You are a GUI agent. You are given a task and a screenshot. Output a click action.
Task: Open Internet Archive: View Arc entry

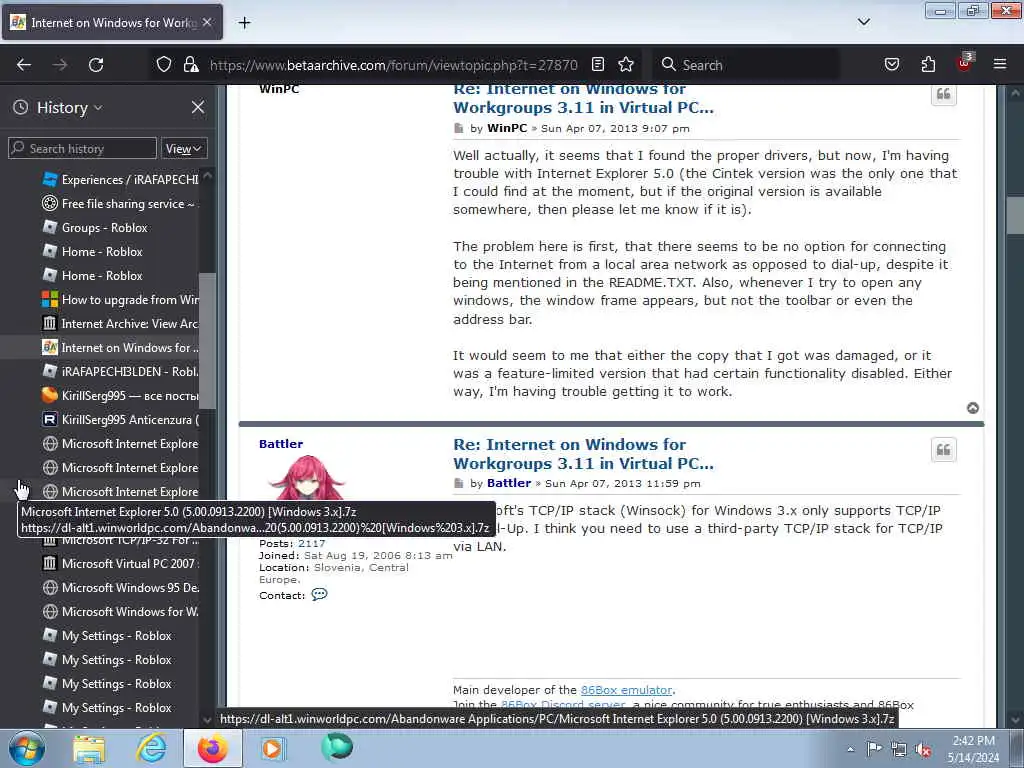pos(120,324)
